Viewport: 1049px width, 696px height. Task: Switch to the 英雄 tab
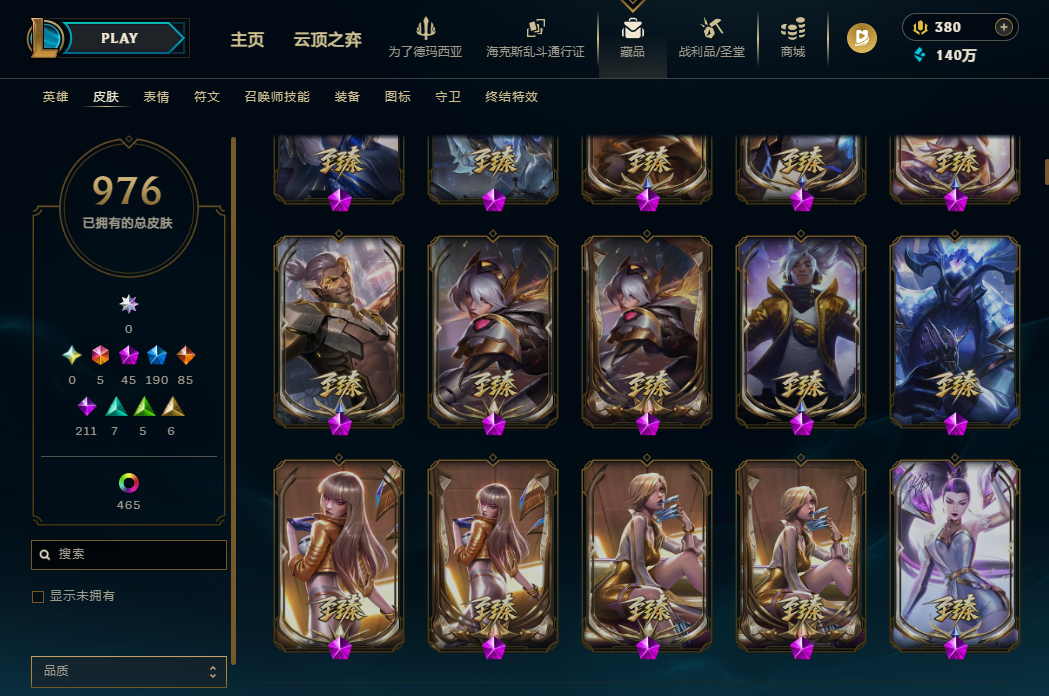[56, 97]
